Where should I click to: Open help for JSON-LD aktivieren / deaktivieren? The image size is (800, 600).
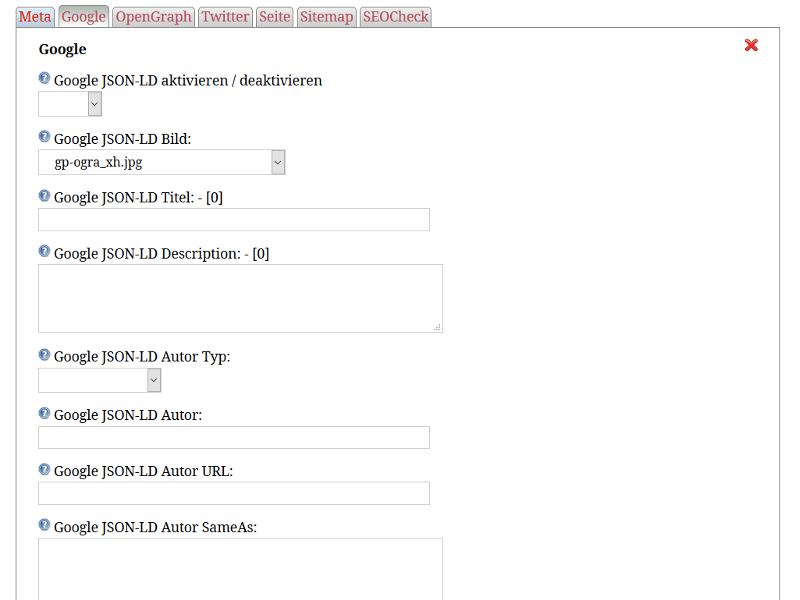pyautogui.click(x=44, y=78)
